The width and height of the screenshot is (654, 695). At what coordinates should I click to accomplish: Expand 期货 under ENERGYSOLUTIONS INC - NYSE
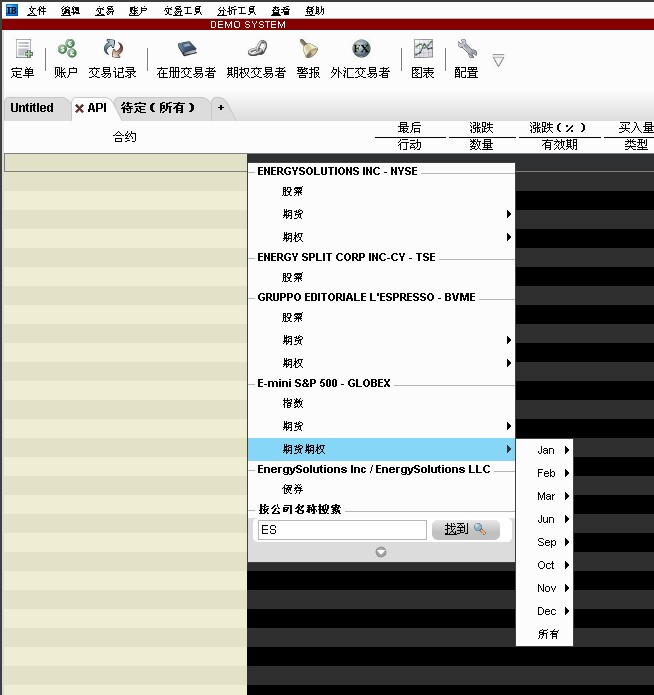point(381,215)
